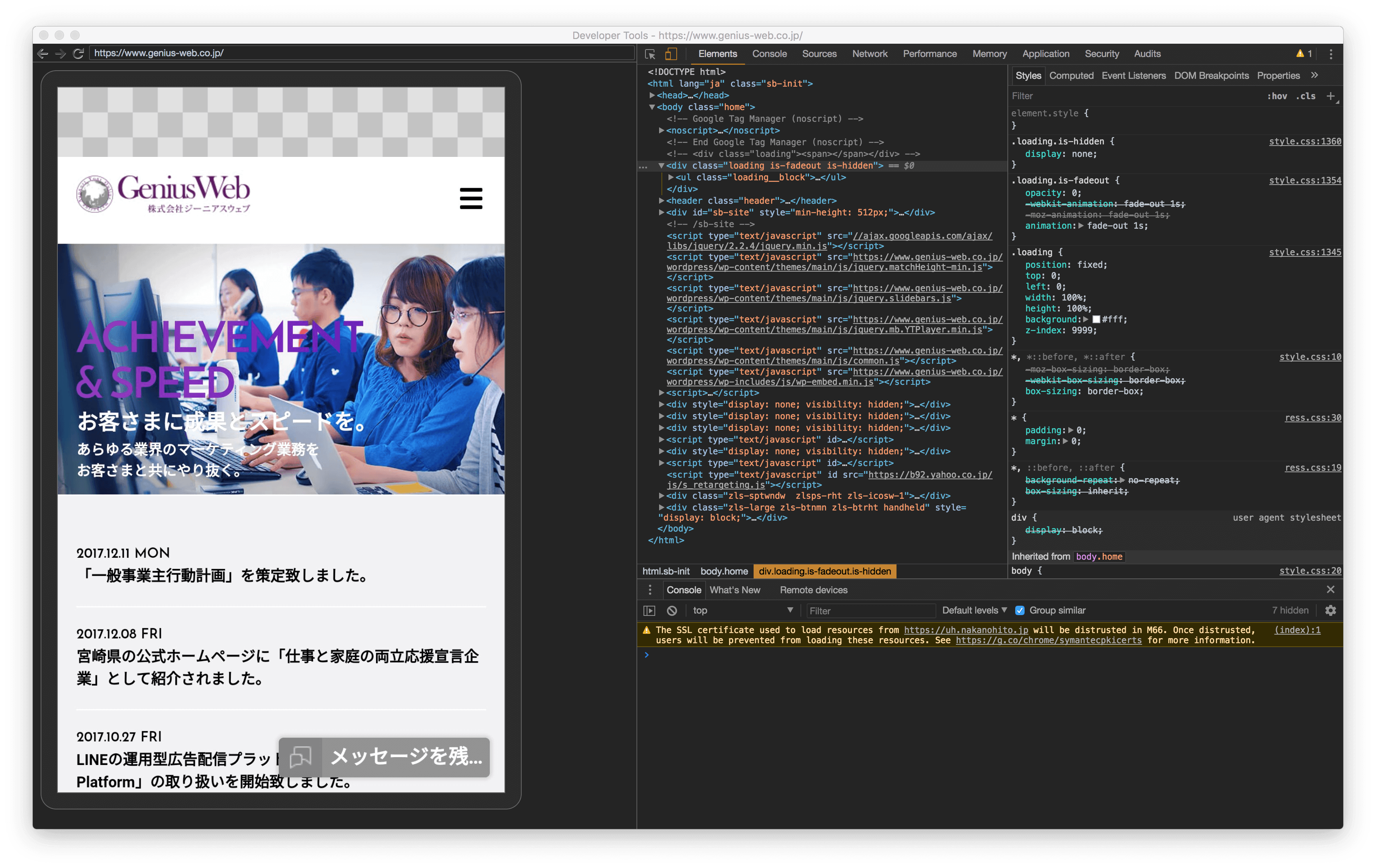
Task: Click the inspect element picker icon
Action: coord(650,54)
